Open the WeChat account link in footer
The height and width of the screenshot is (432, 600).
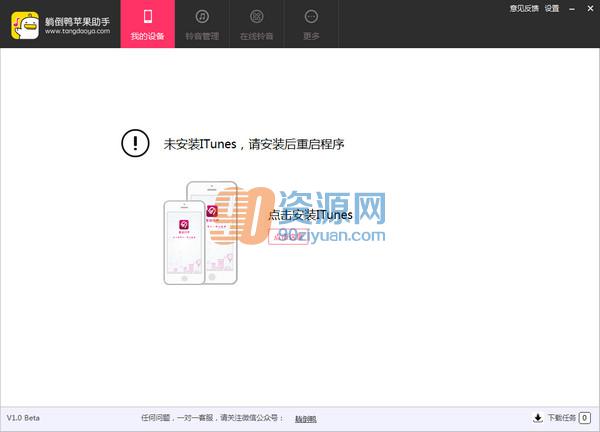pyautogui.click(x=305, y=419)
